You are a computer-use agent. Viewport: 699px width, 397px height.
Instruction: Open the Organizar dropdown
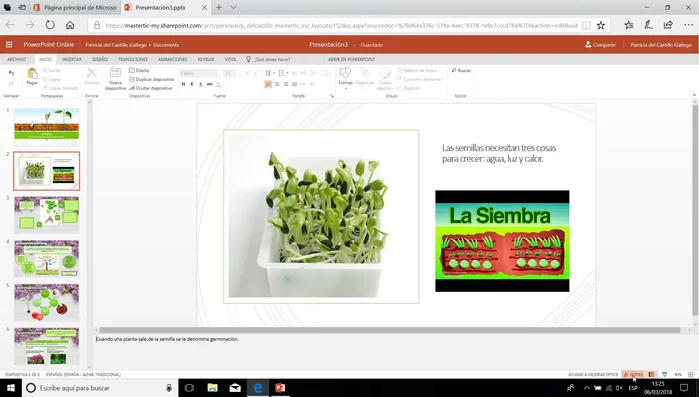[x=365, y=78]
